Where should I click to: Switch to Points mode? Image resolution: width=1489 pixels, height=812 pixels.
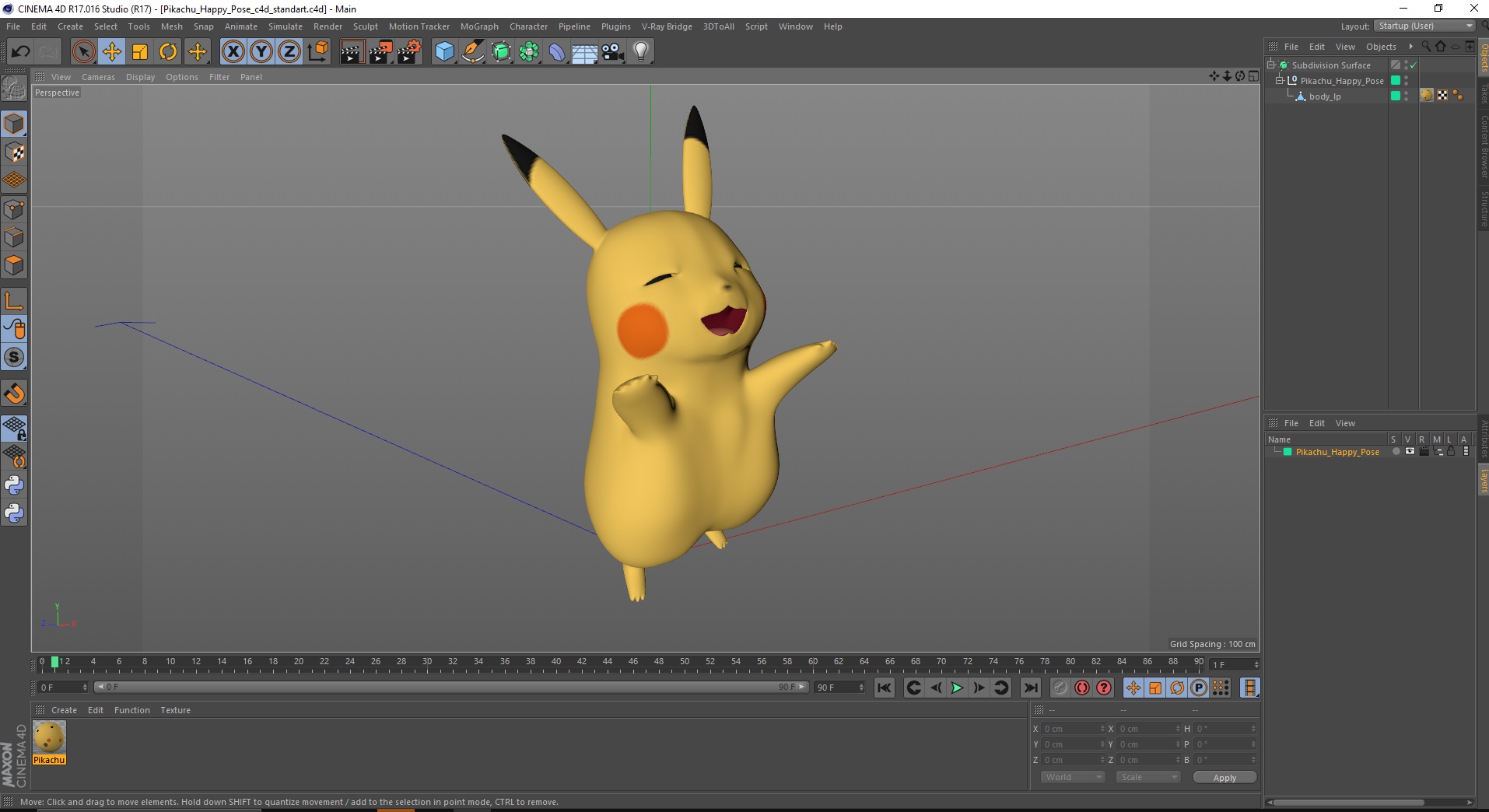coord(14,209)
